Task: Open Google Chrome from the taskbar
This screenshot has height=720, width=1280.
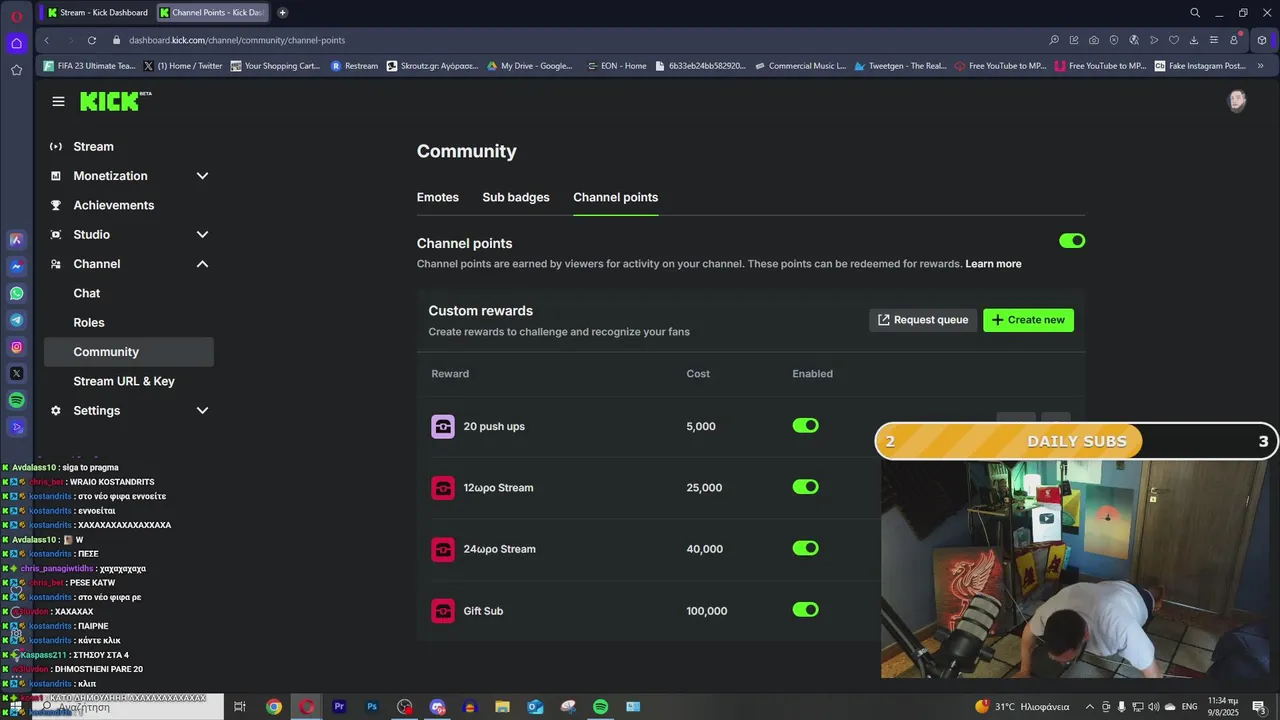Action: tap(273, 706)
